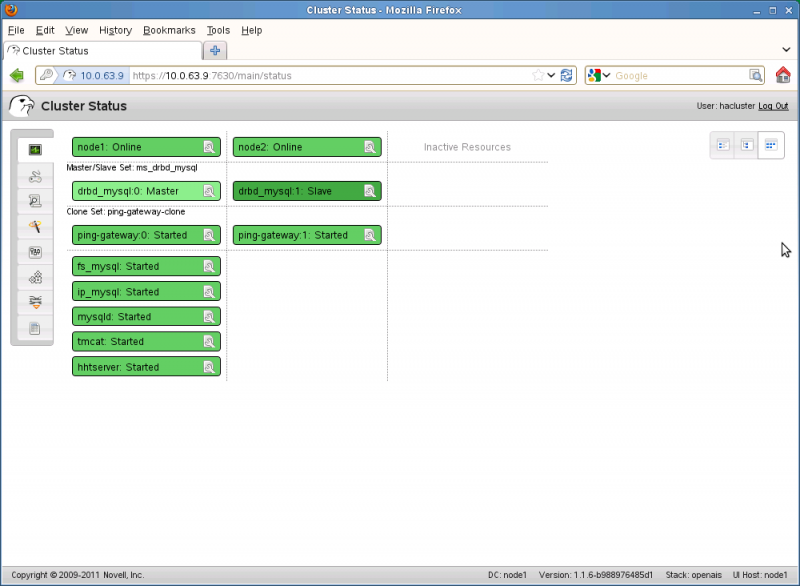Click Copyright 2009-2011 Novell footer text
Image resolution: width=800 pixels, height=586 pixels.
pos(78,575)
